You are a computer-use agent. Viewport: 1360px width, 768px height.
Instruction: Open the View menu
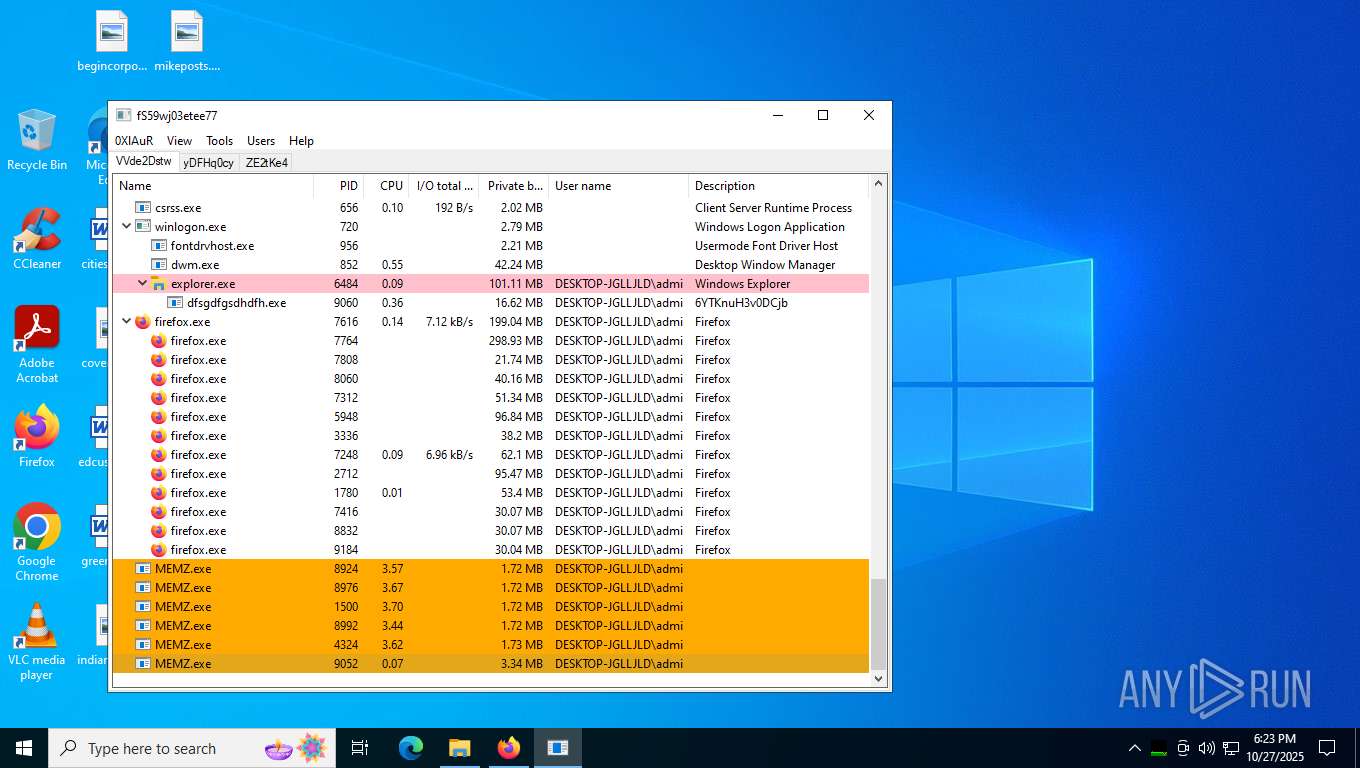coord(180,141)
